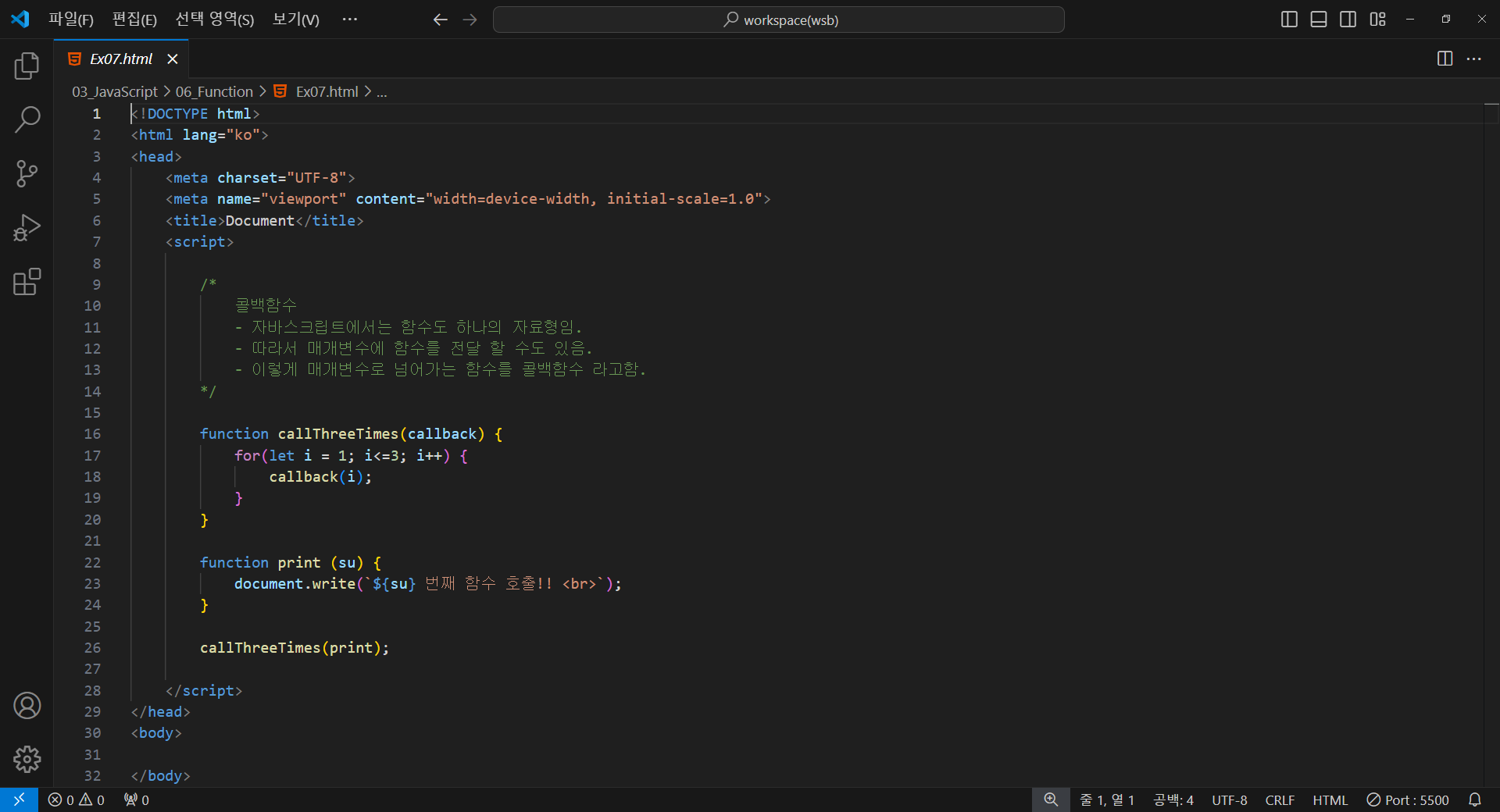Open the 파일(F) menu
Screen dimensions: 1500x812
71,20
